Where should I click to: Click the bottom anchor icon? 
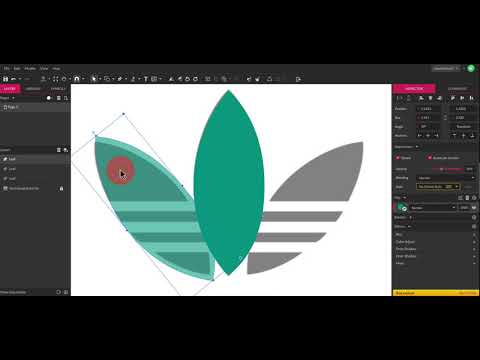[x=472, y=136]
